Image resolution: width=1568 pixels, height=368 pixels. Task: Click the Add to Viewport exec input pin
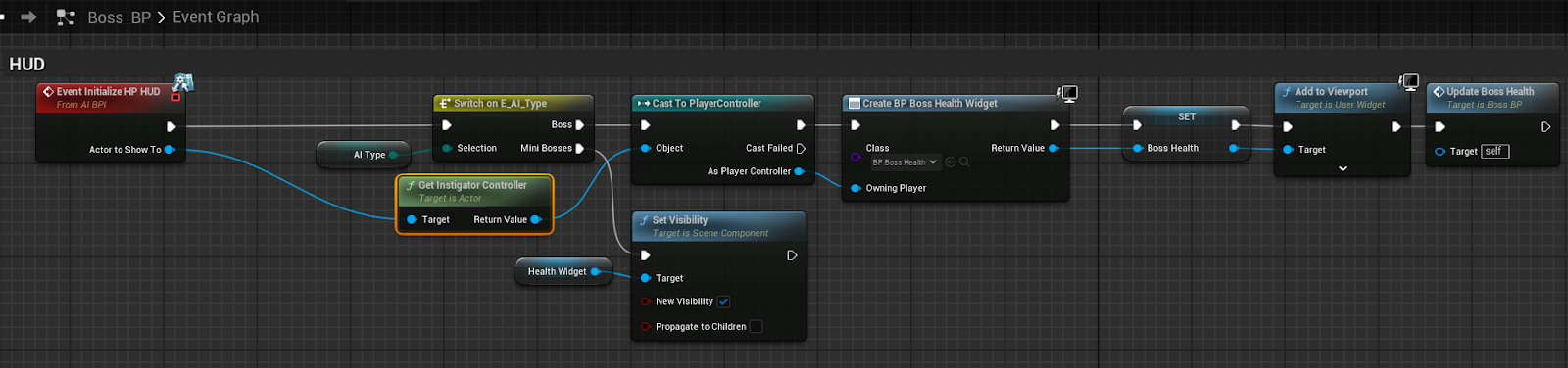pyautogui.click(x=1288, y=126)
